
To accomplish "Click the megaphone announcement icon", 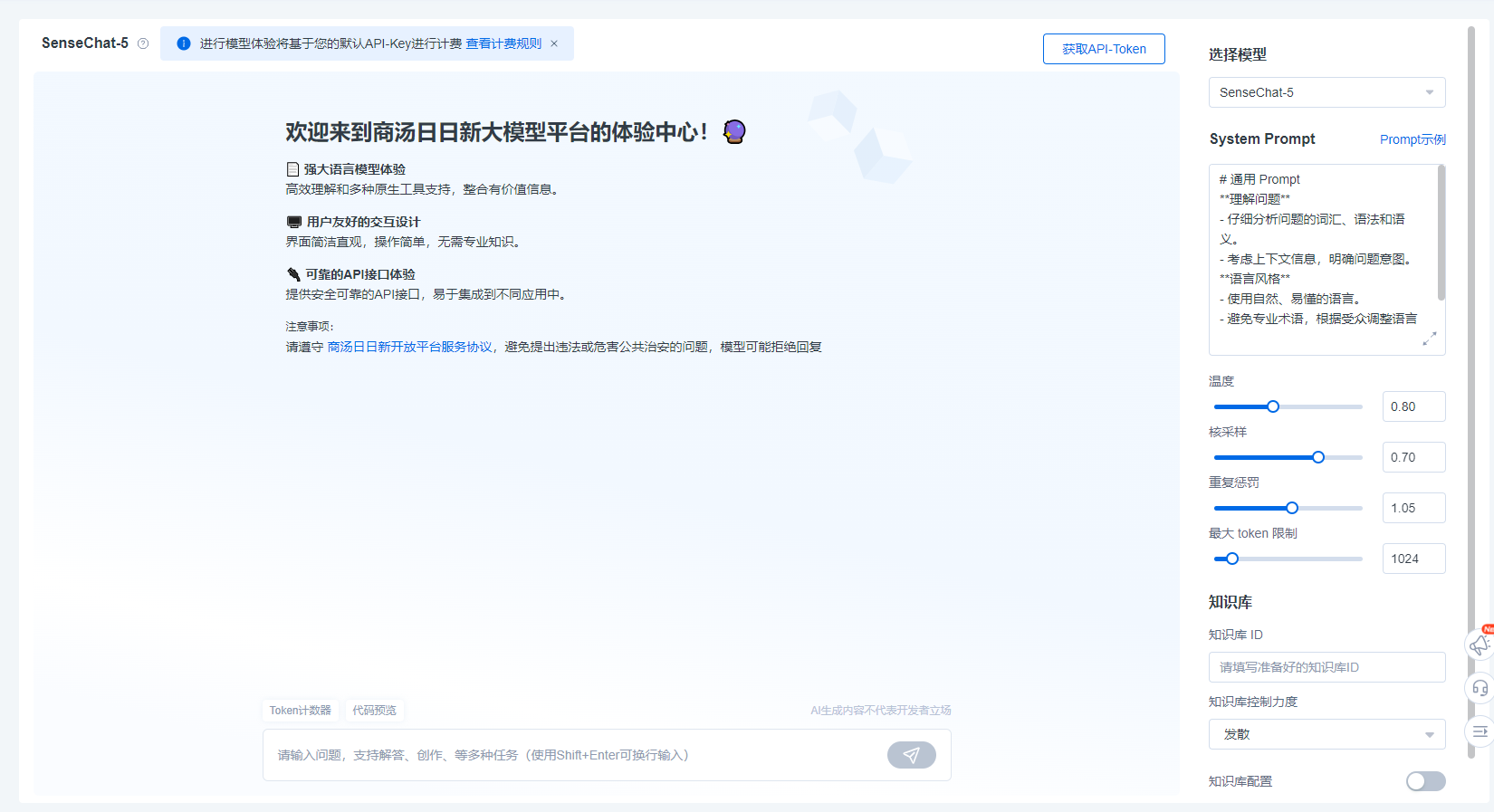I will point(1480,645).
